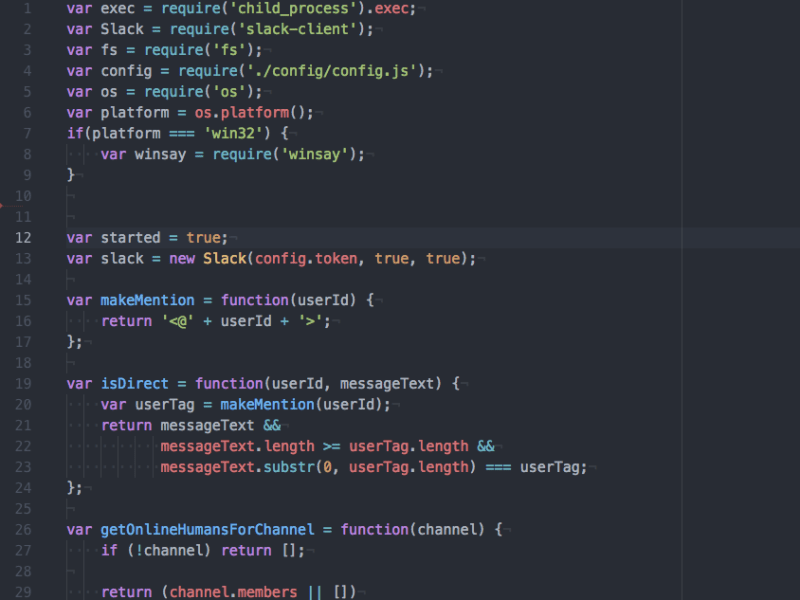Click line number 7 in the gutter

[x=28, y=134]
